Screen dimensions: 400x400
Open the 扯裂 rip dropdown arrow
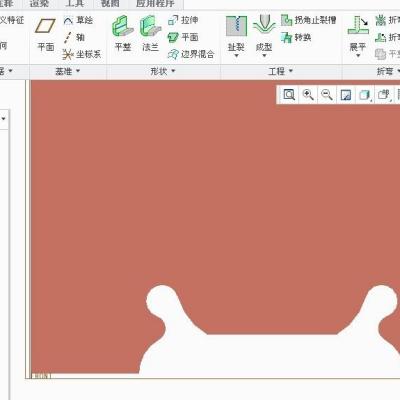[x=236, y=56]
